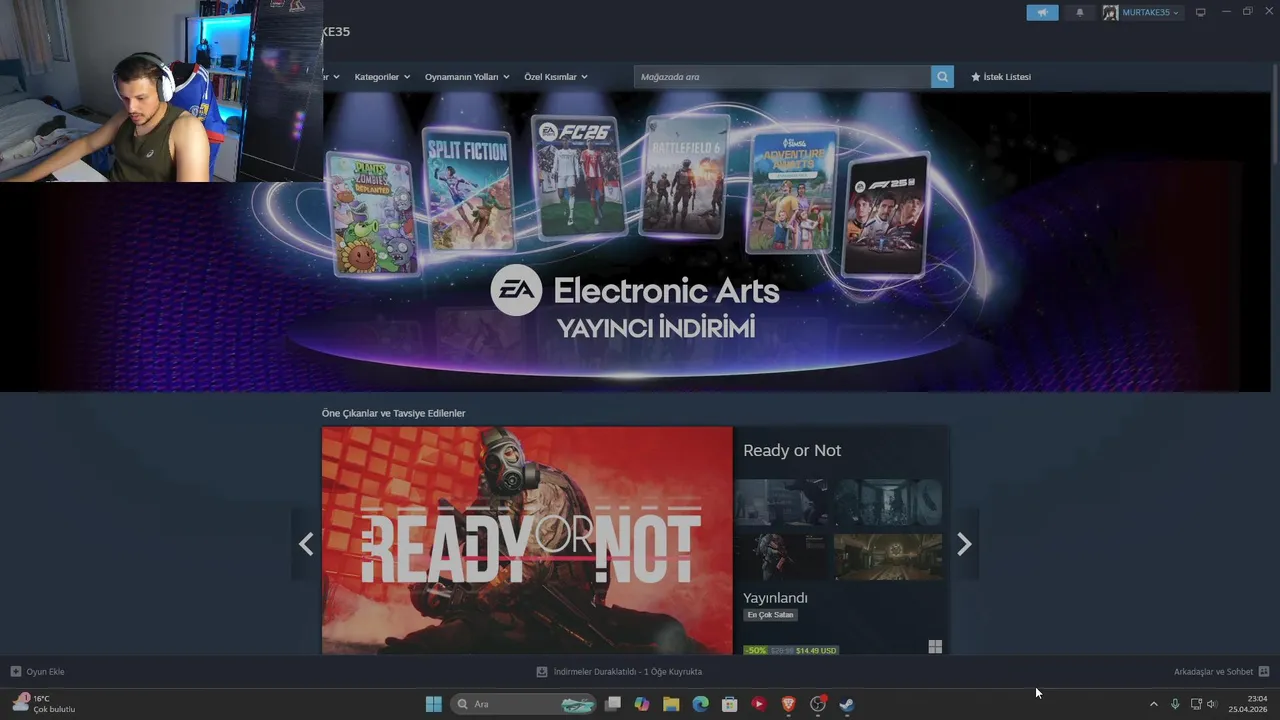Open Steam from the taskbar
This screenshot has height=720, width=1280.
pos(847,704)
